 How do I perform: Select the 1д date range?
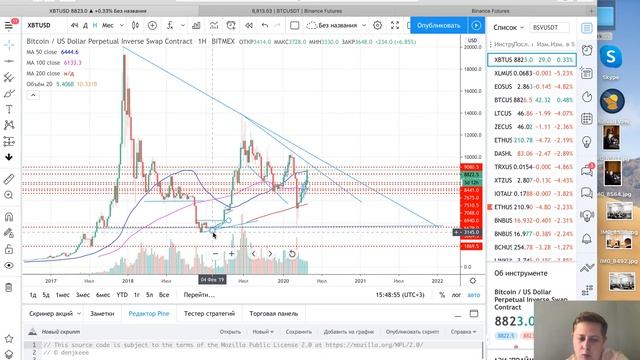tap(33, 295)
